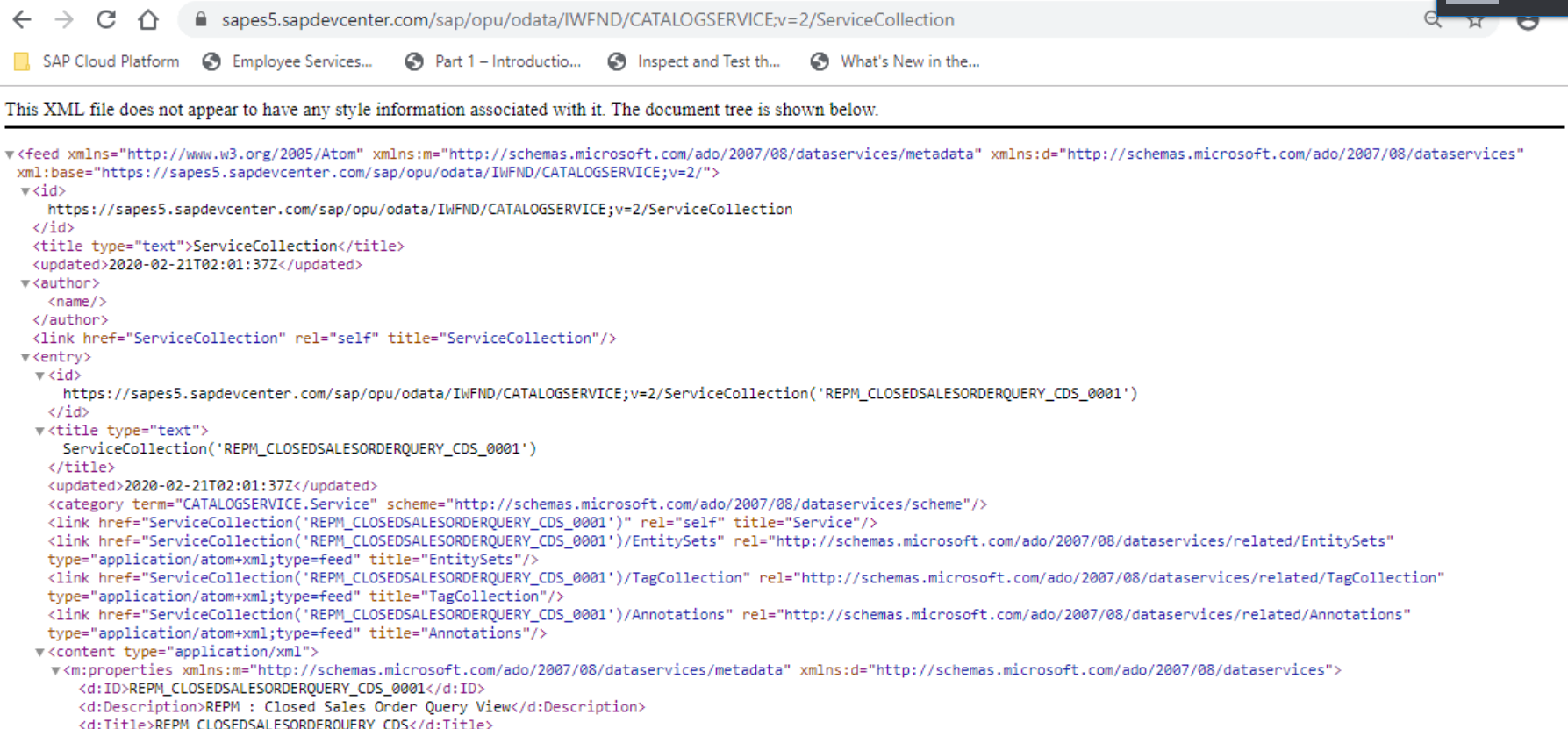Click the xml:base attribute line
The width and height of the screenshot is (1568, 729).
pos(368,173)
